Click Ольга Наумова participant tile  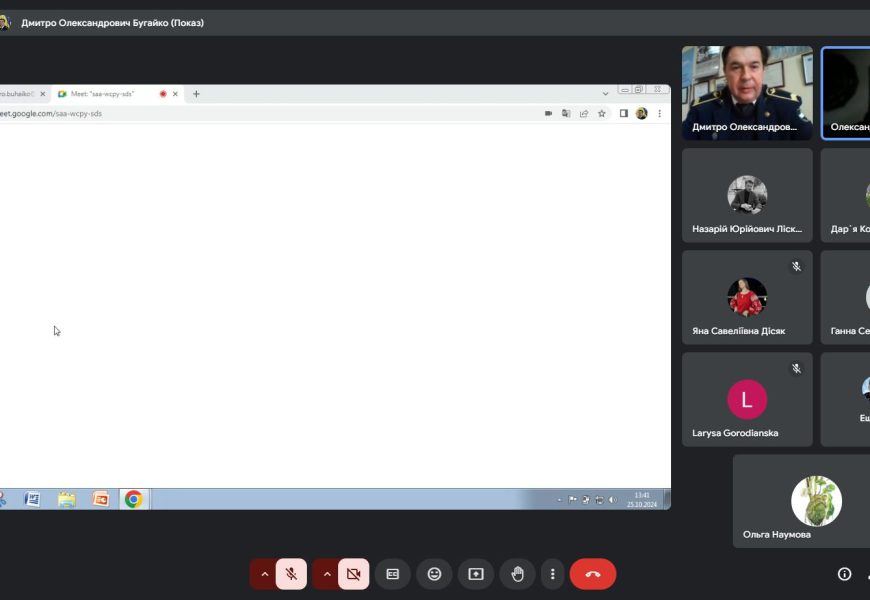click(x=801, y=501)
